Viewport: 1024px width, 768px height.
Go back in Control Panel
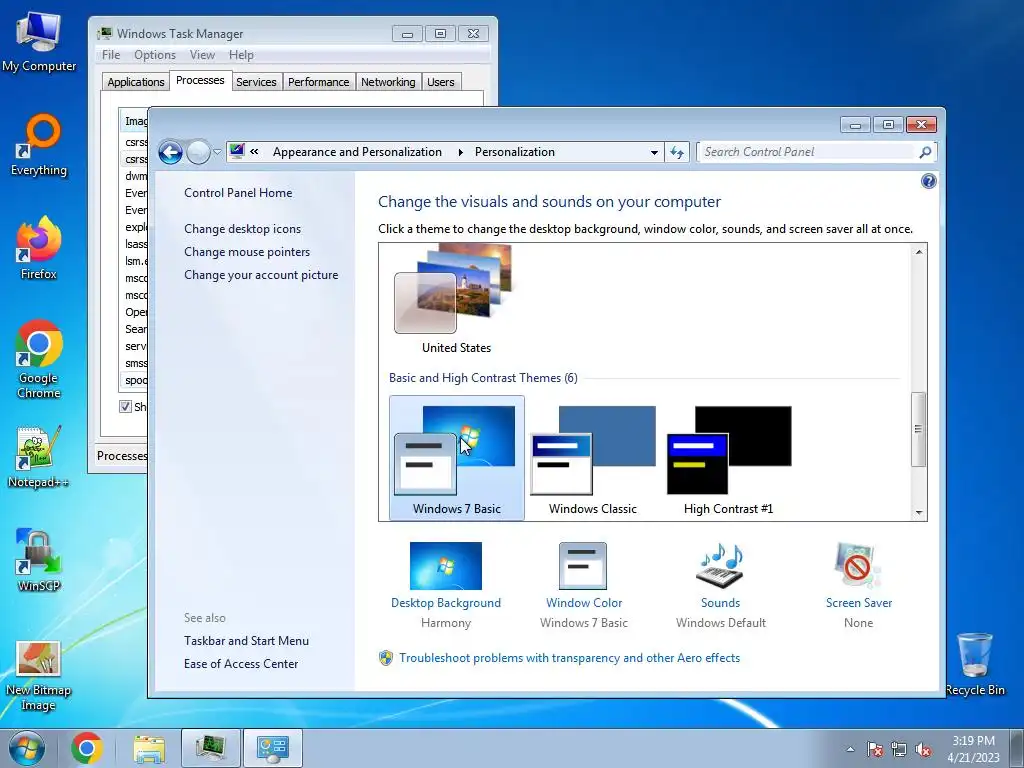(x=170, y=152)
